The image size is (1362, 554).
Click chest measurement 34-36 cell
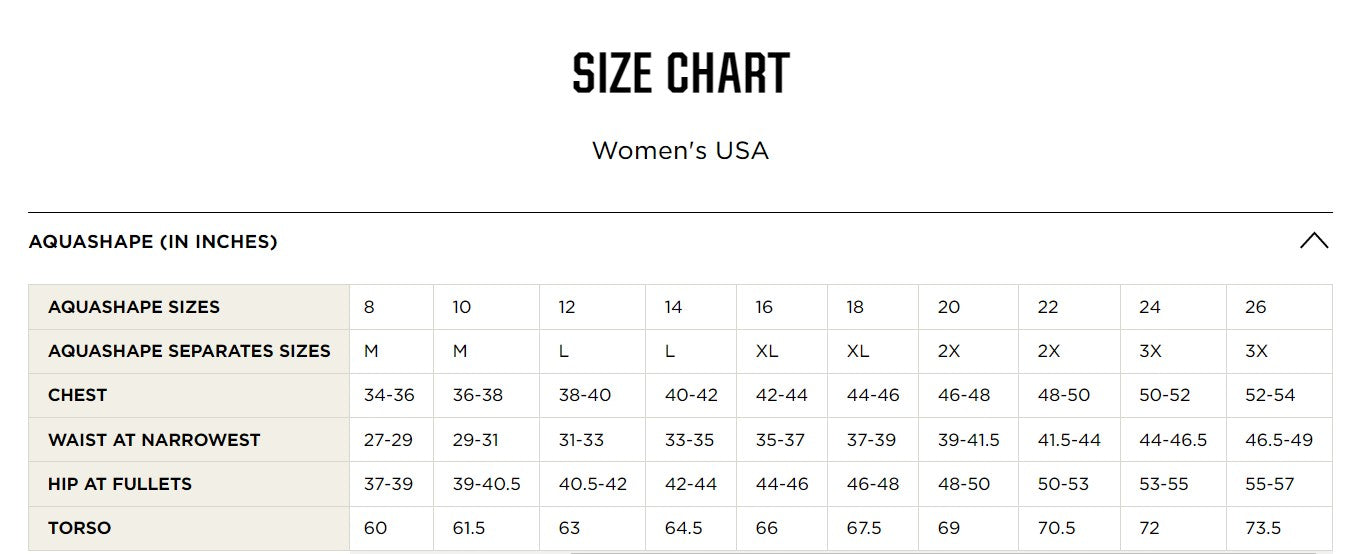(x=389, y=395)
